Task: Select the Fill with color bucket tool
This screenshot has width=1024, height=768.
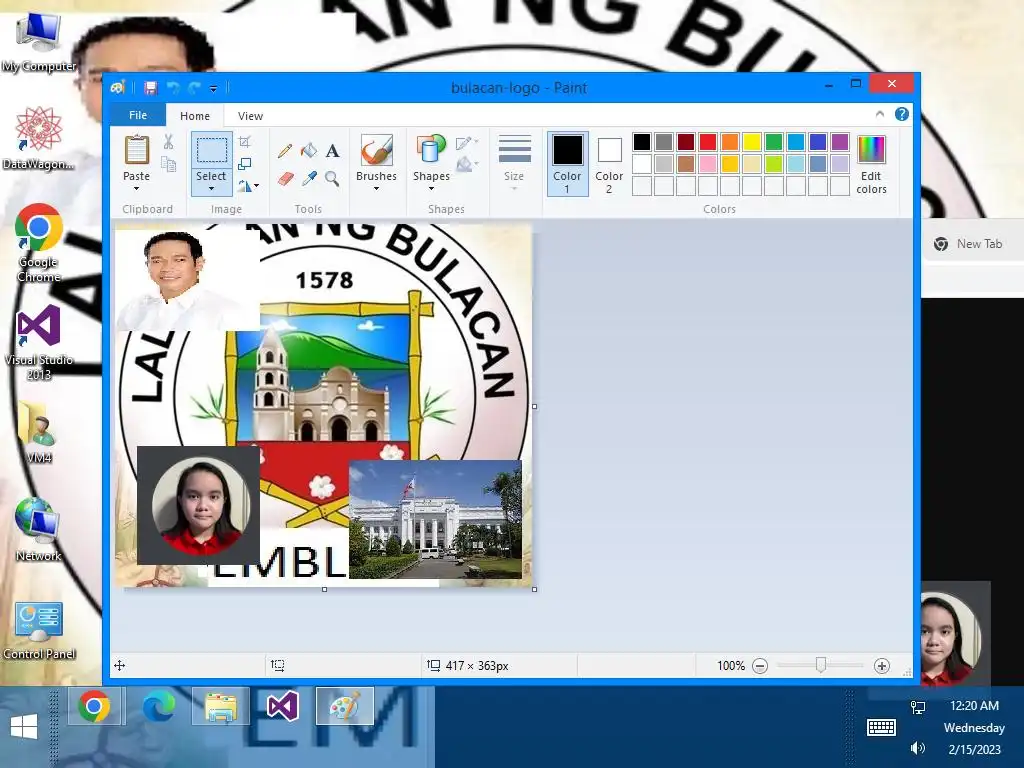Action: coord(309,151)
